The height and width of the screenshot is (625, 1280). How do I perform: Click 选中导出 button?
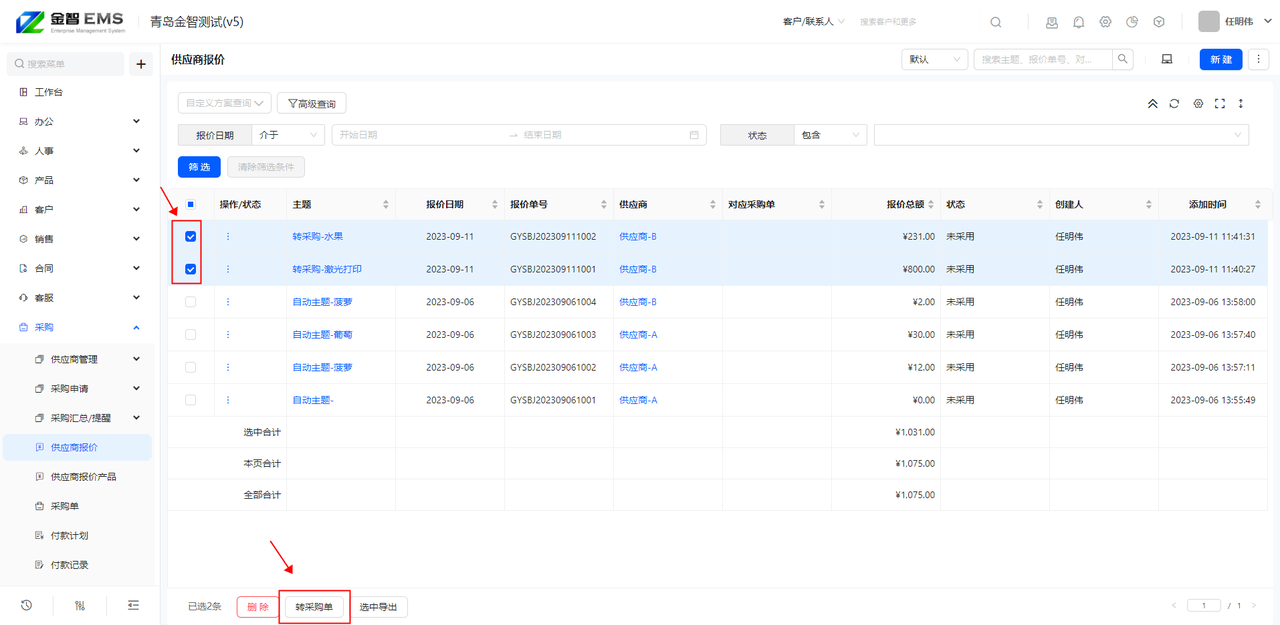378,607
